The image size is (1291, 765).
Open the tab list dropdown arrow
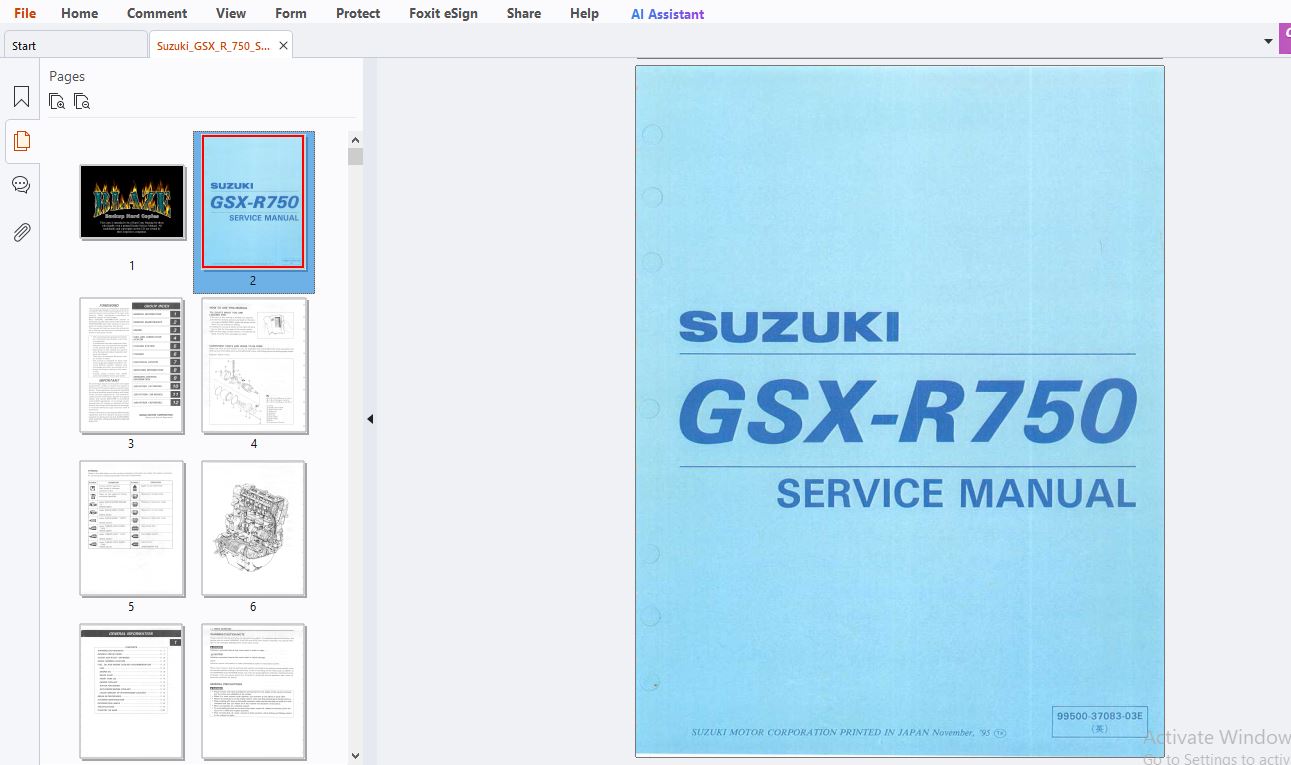click(1268, 42)
